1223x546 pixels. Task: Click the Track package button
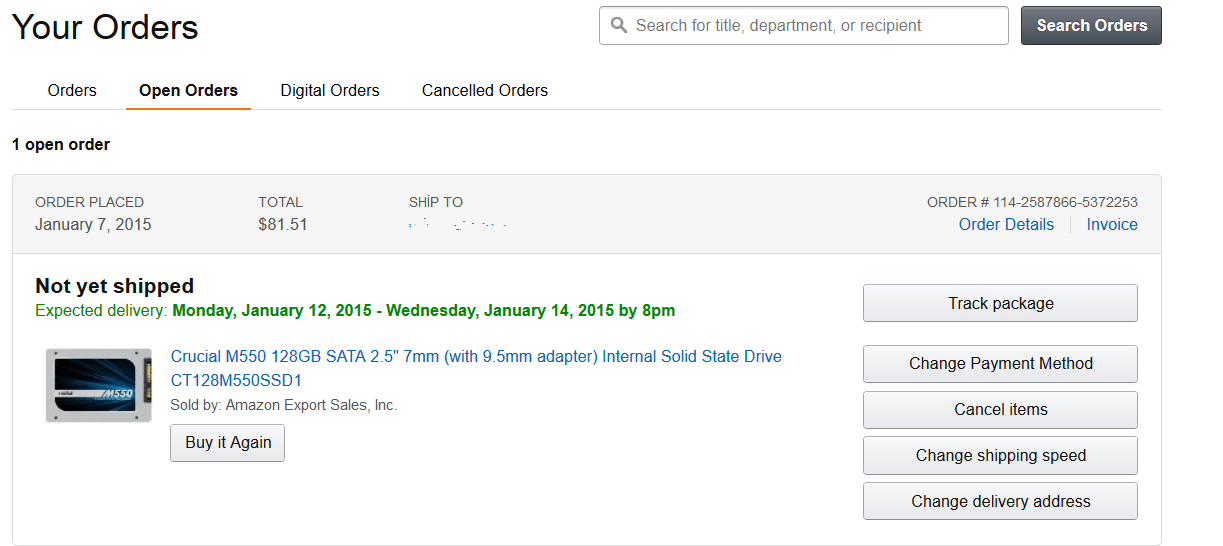click(x=1000, y=303)
